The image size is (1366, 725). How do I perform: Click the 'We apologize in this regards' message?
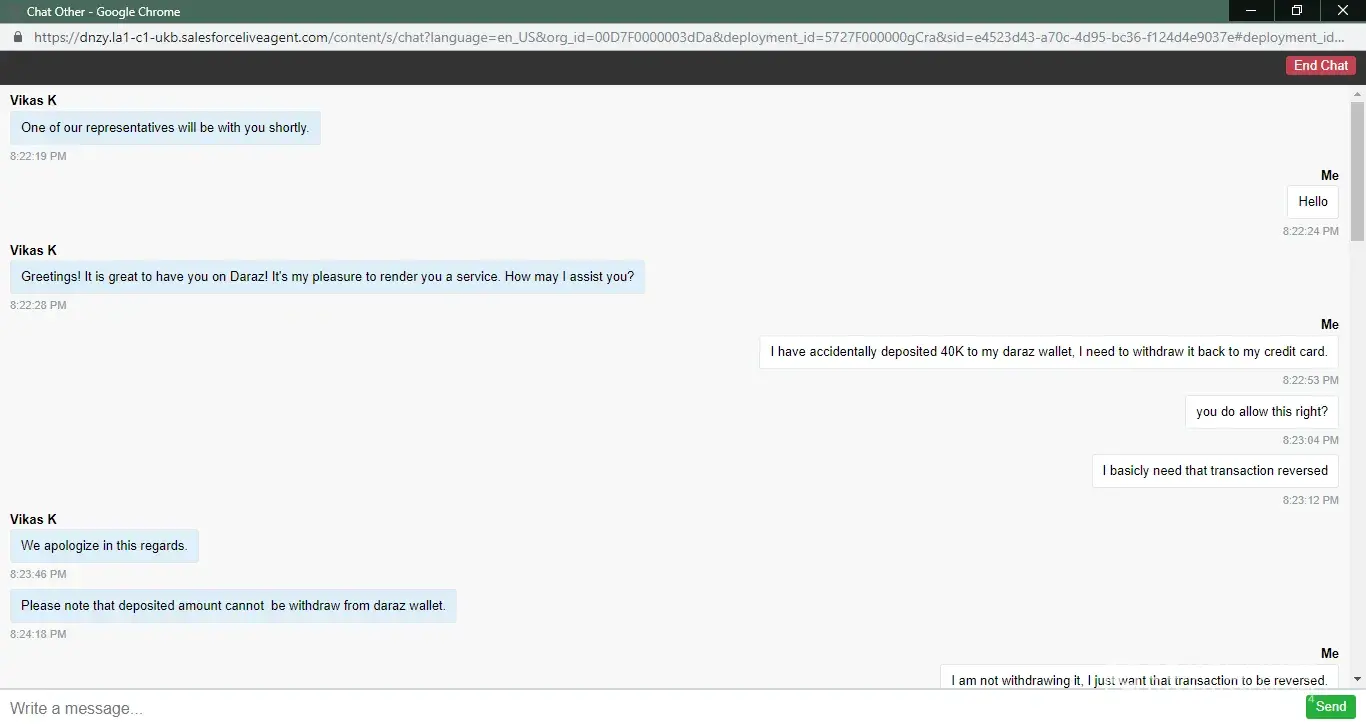(104, 546)
